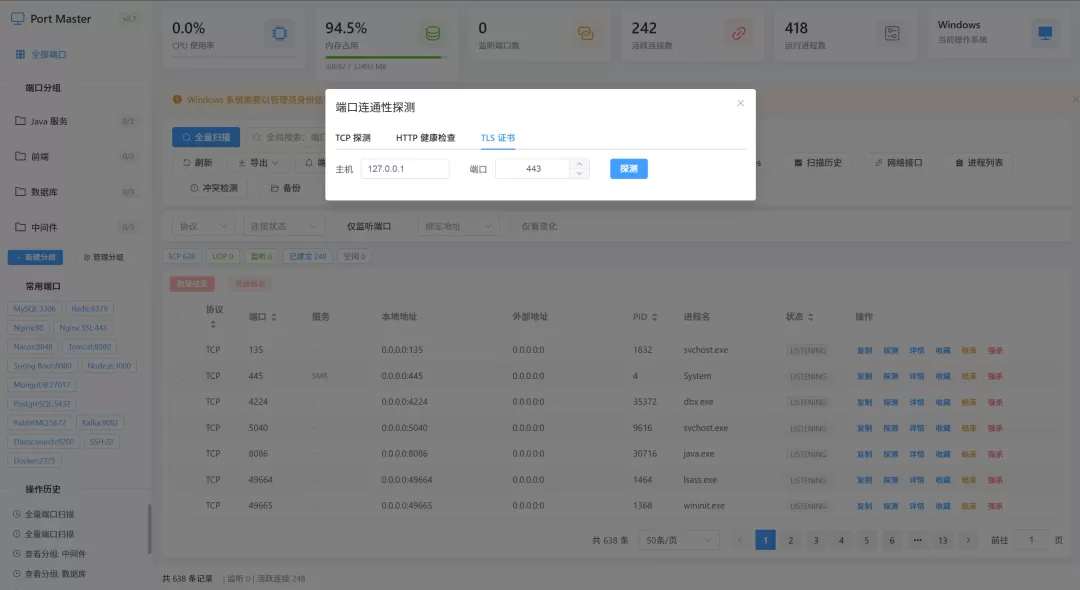1080x590 pixels.
Task: Click the memory usage database icon
Action: coord(433,33)
